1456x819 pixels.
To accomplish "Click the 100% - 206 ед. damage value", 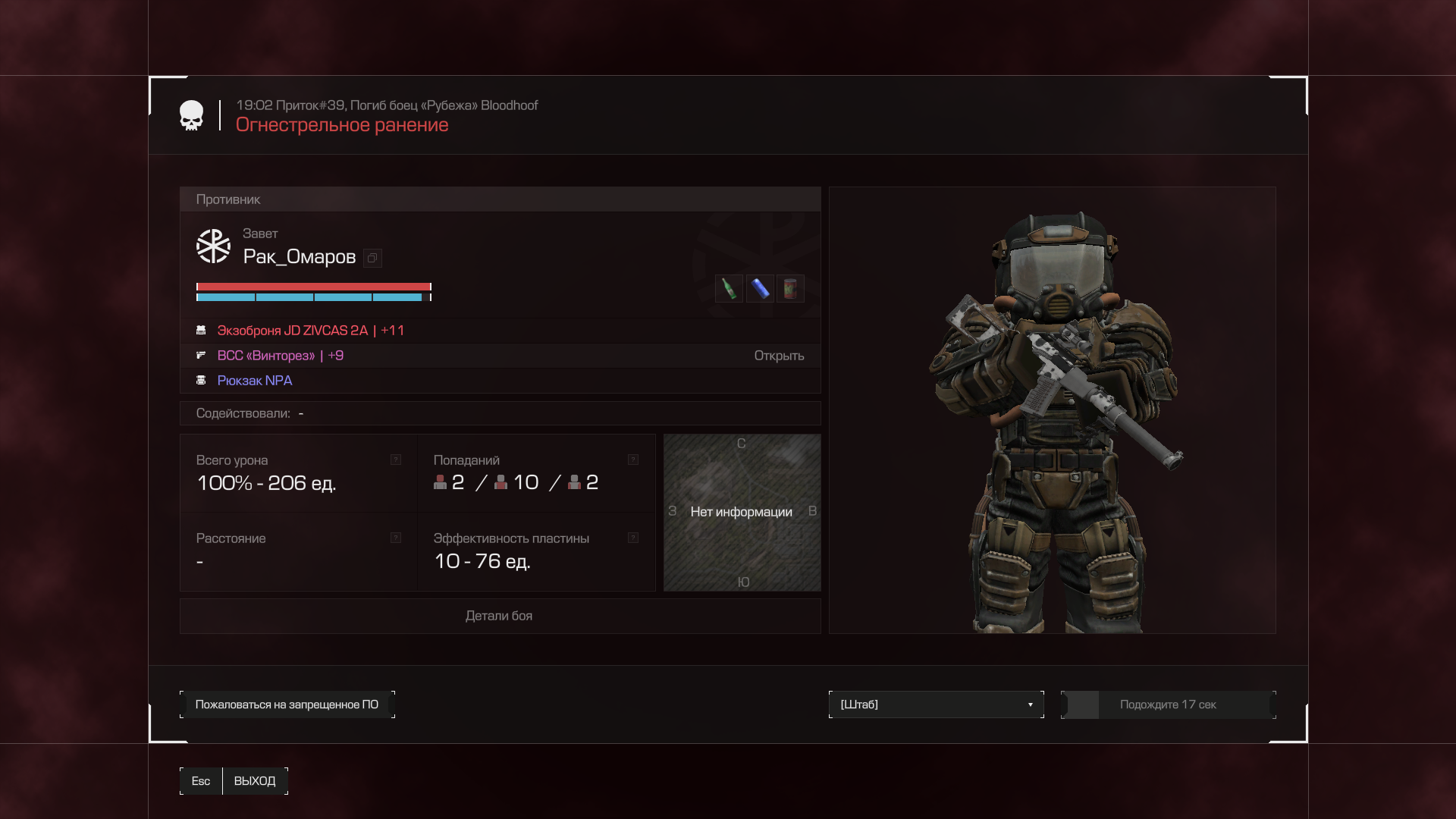I will coord(266,483).
